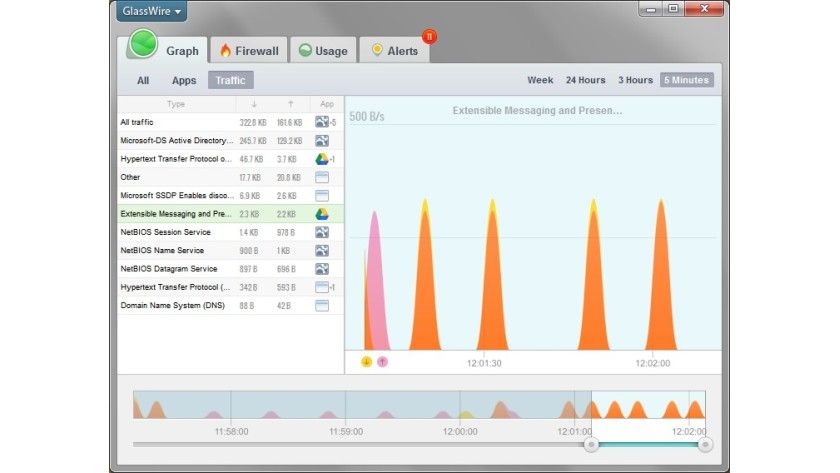
Task: Click window icon in DNS row
Action: click(322, 305)
